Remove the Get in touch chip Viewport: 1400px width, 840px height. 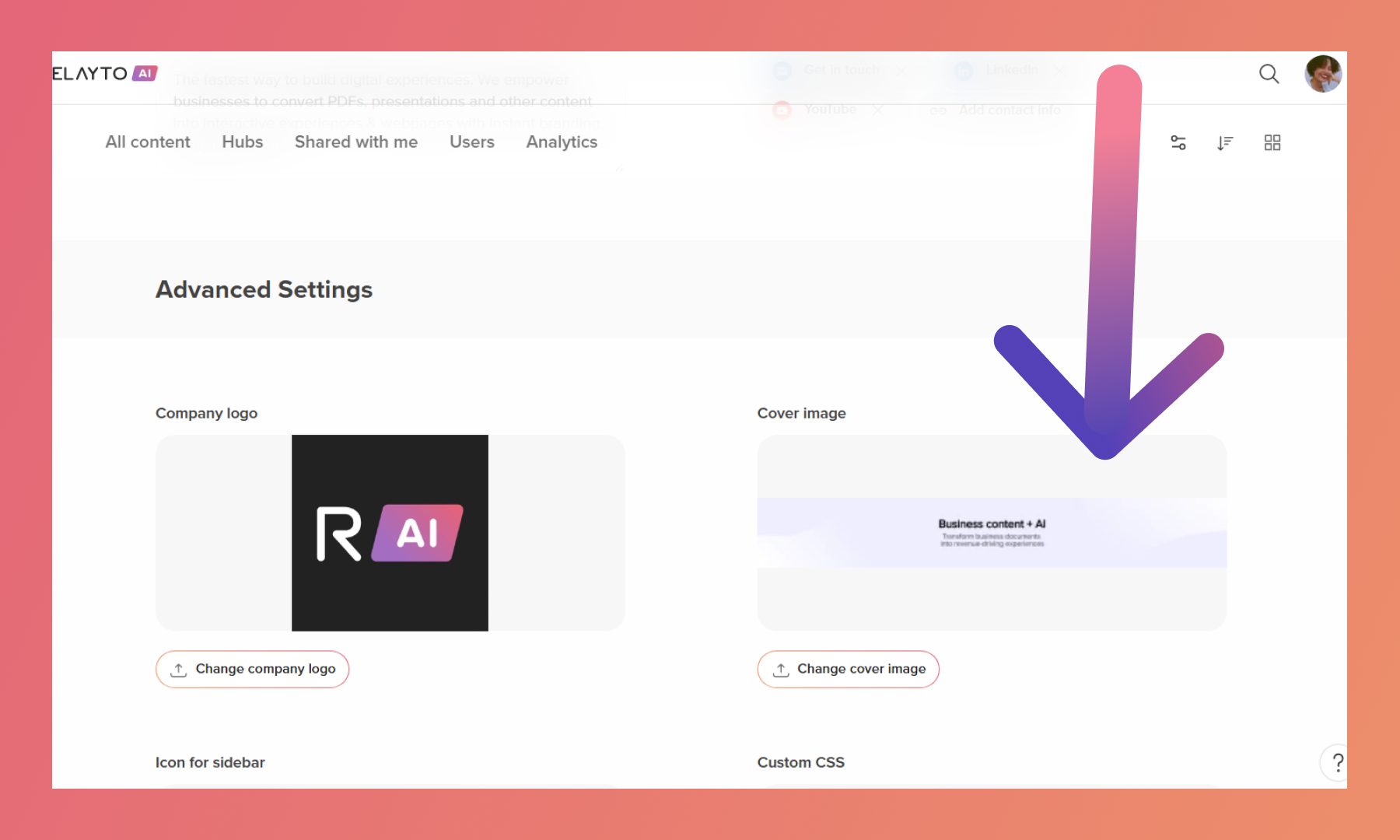pyautogui.click(x=901, y=70)
